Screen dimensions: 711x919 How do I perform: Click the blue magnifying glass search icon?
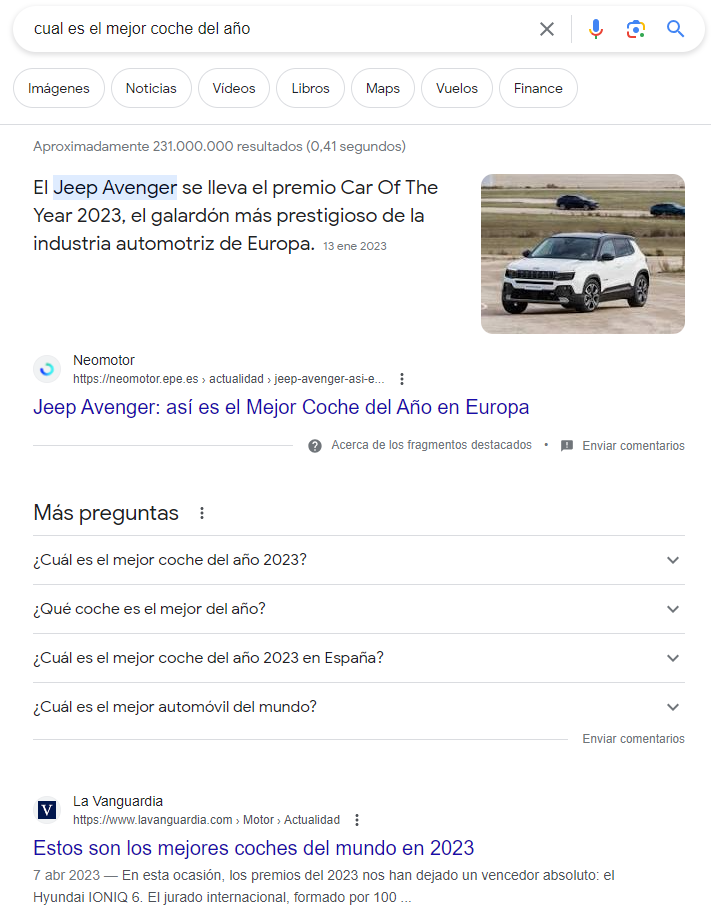click(x=675, y=29)
